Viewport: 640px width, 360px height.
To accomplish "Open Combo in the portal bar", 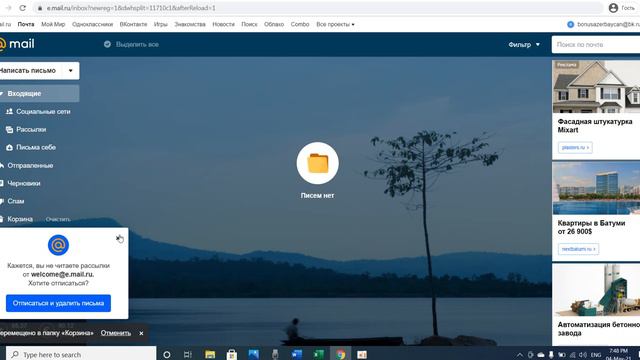I will (x=300, y=24).
